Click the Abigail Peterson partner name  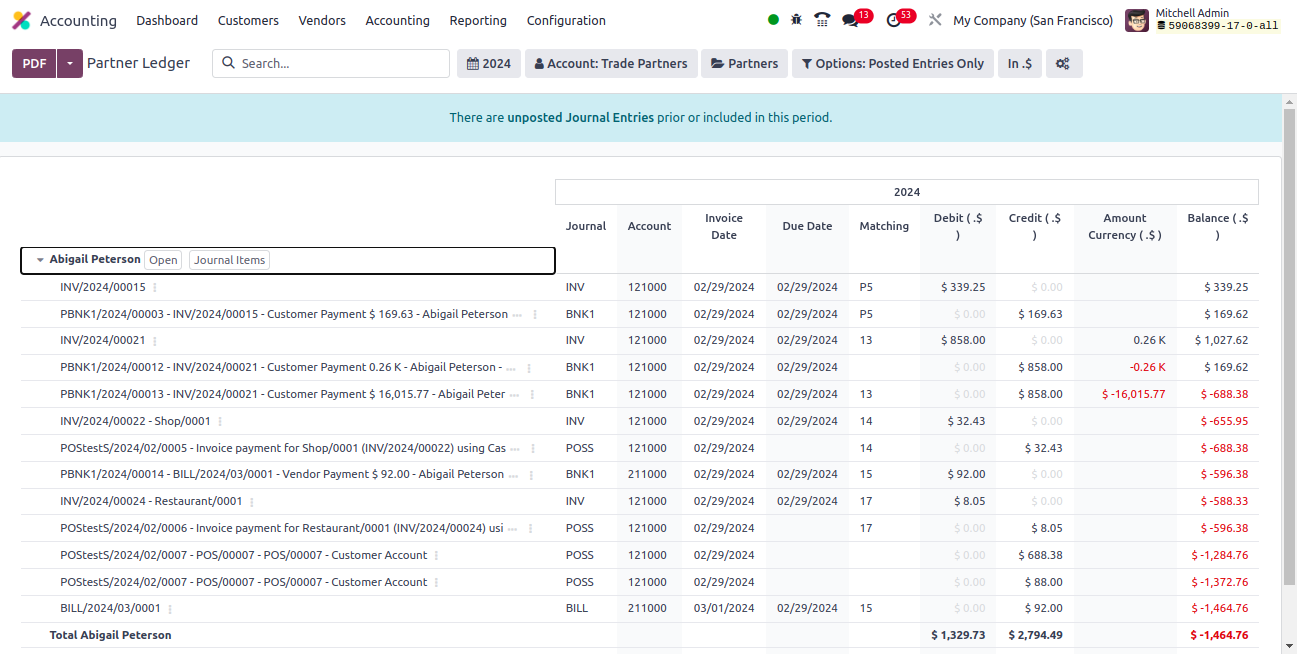pyautogui.click(x=95, y=259)
